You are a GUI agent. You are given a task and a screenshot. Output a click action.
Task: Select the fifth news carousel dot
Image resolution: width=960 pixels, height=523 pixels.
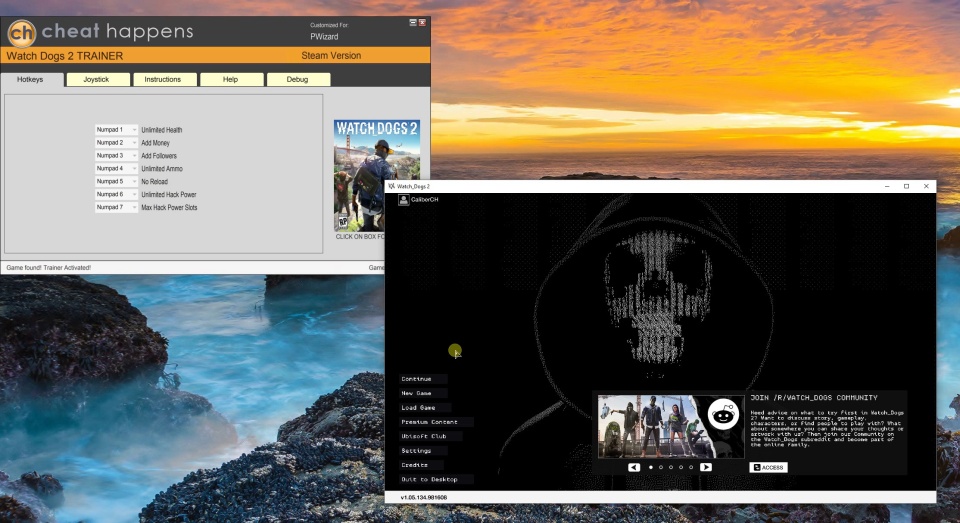tap(691, 467)
